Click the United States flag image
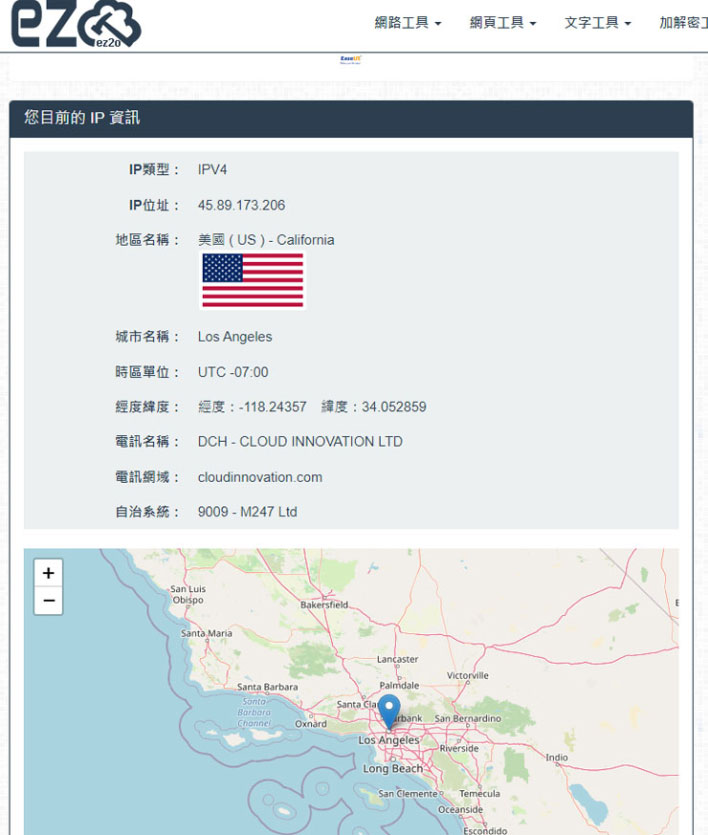708x835 pixels. coord(253,281)
